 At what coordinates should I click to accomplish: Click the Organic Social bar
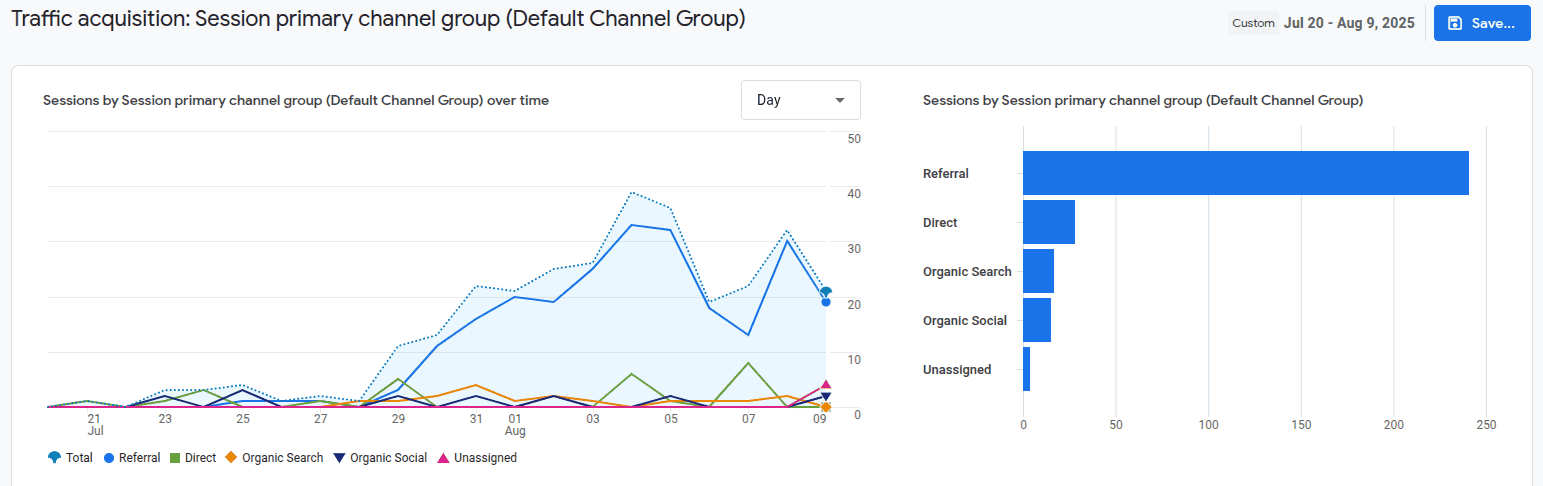[x=1036, y=320]
